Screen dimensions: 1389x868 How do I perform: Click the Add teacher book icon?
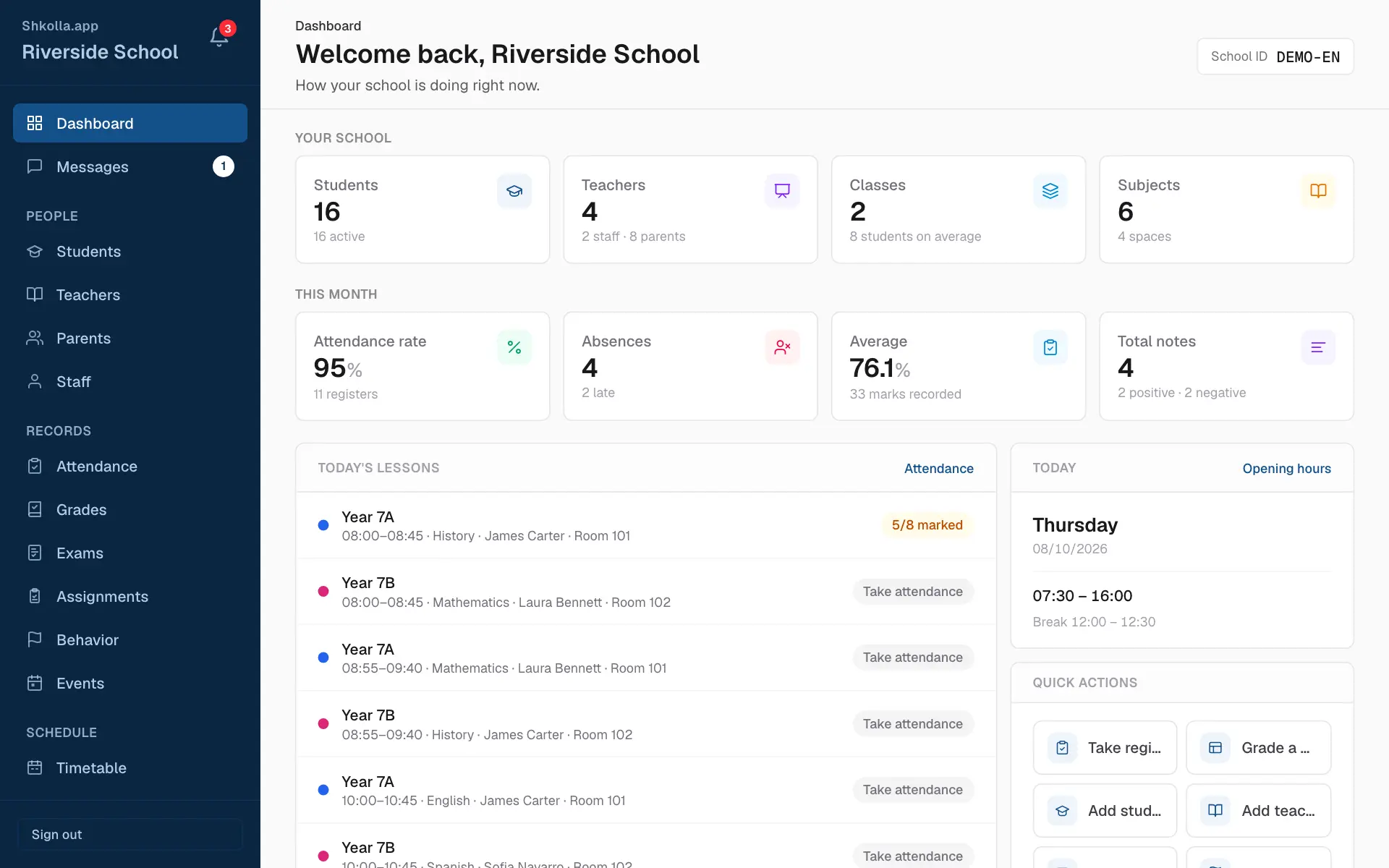[x=1215, y=811]
